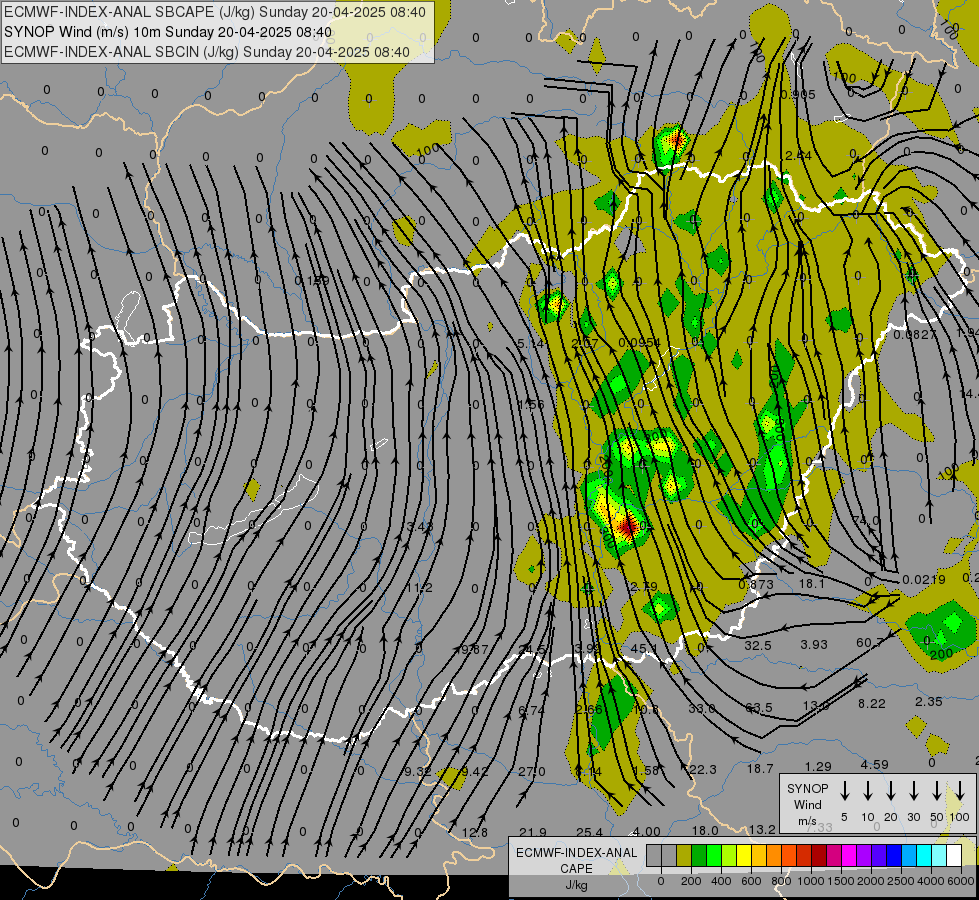Click the 5.14 value on the map
979x900 pixels.
tap(531, 343)
